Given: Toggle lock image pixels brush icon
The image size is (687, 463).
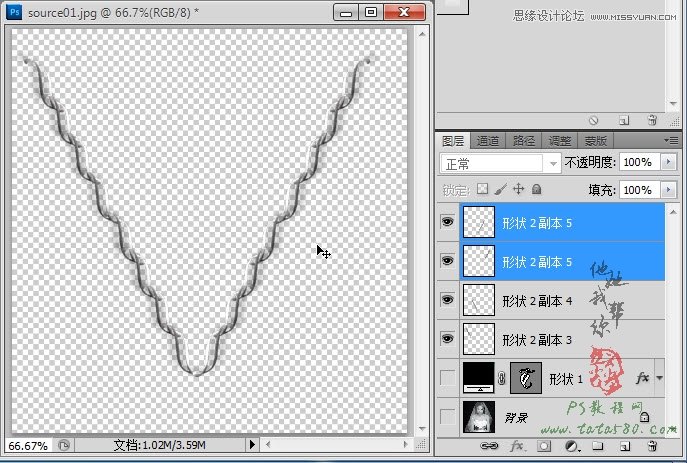Looking at the screenshot, I should tap(500, 189).
